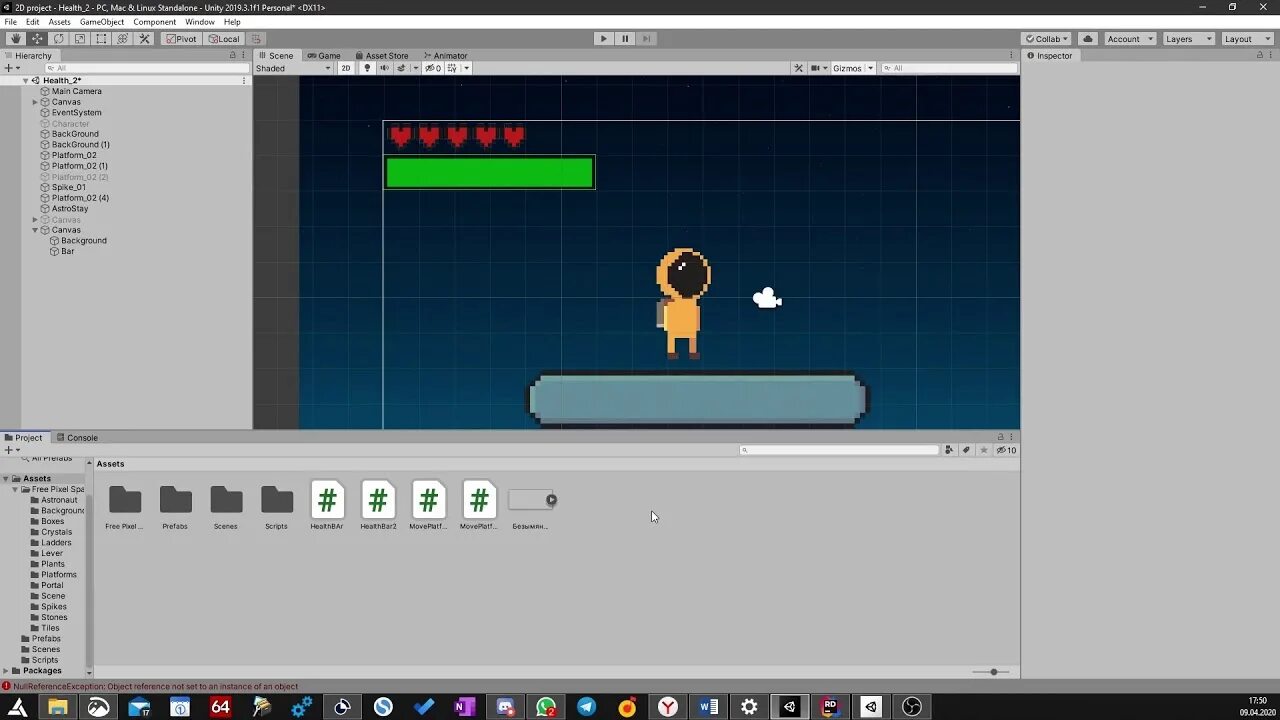This screenshot has height=720, width=1280.
Task: Open the Layout dropdown
Action: coord(1246,39)
